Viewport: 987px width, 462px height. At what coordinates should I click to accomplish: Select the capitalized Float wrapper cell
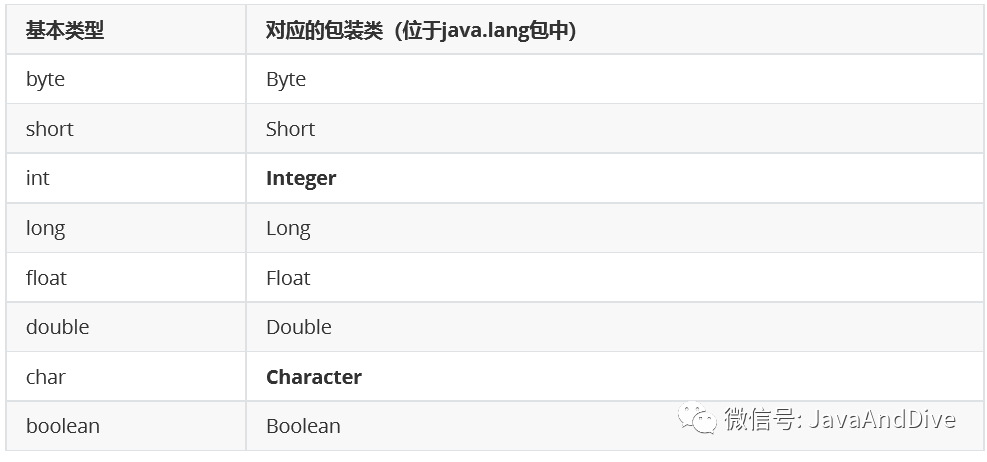click(614, 278)
